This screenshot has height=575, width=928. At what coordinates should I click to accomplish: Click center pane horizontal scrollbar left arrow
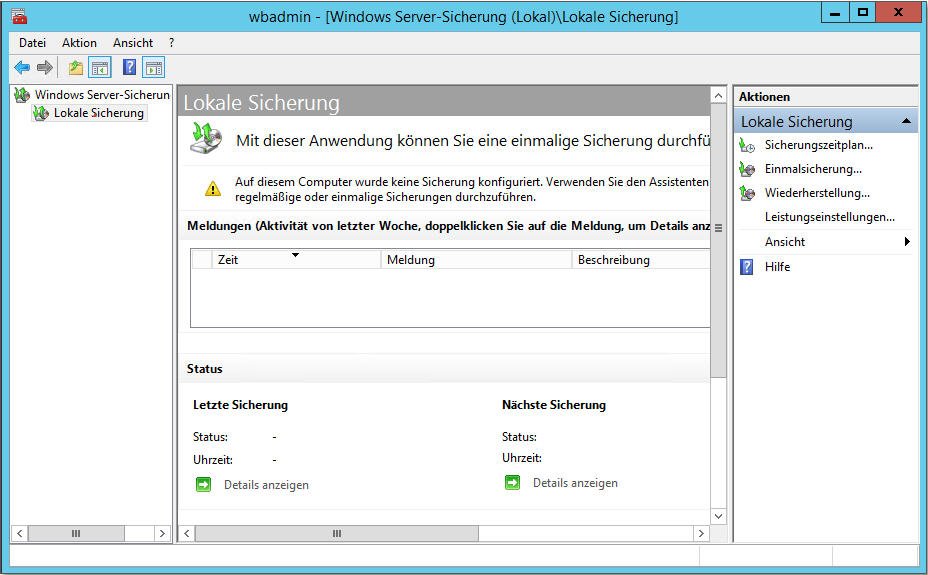(x=187, y=534)
